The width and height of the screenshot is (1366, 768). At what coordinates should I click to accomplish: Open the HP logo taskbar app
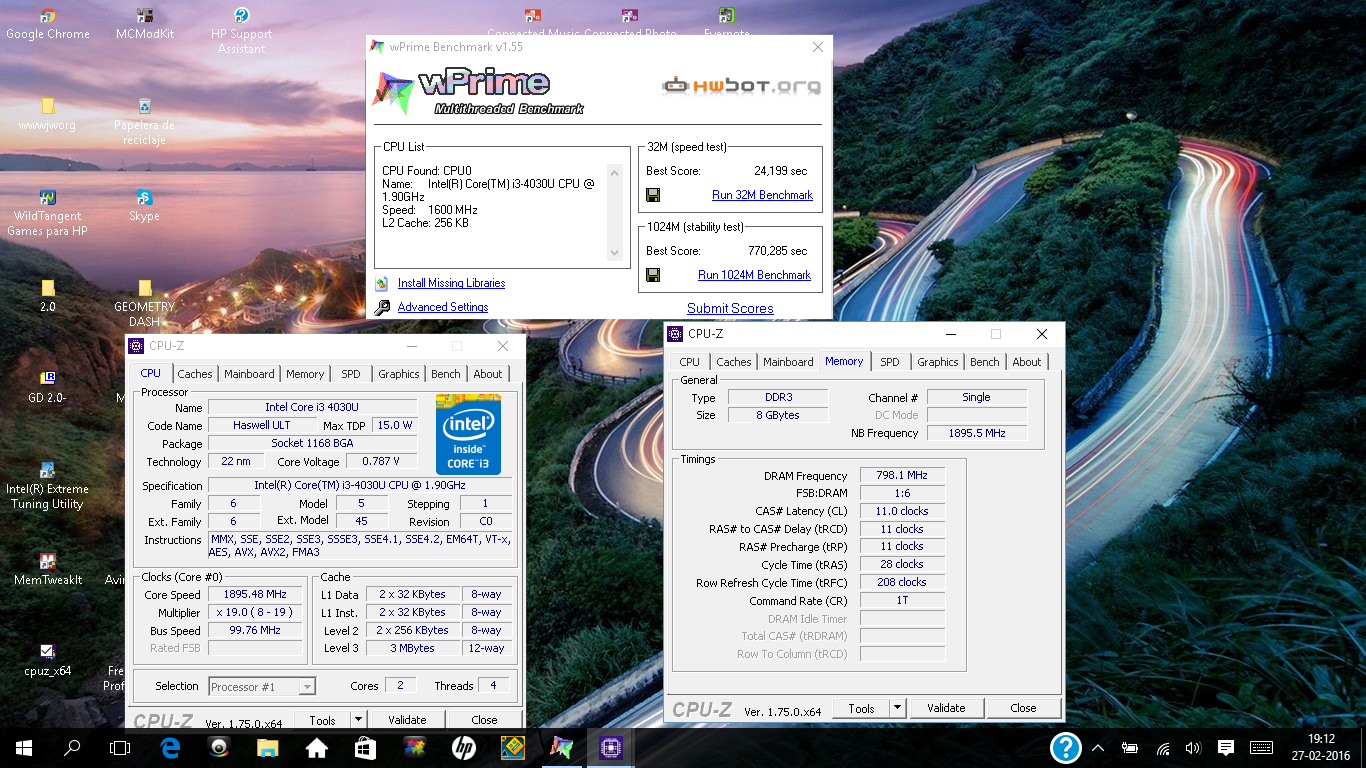pyautogui.click(x=463, y=747)
